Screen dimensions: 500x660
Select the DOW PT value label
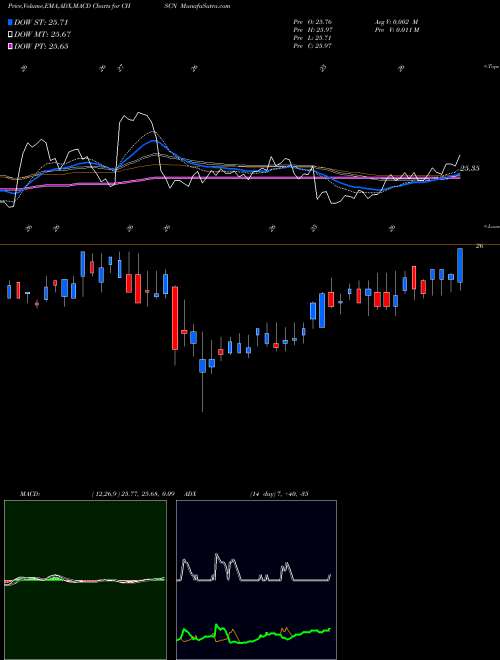pos(41,46)
